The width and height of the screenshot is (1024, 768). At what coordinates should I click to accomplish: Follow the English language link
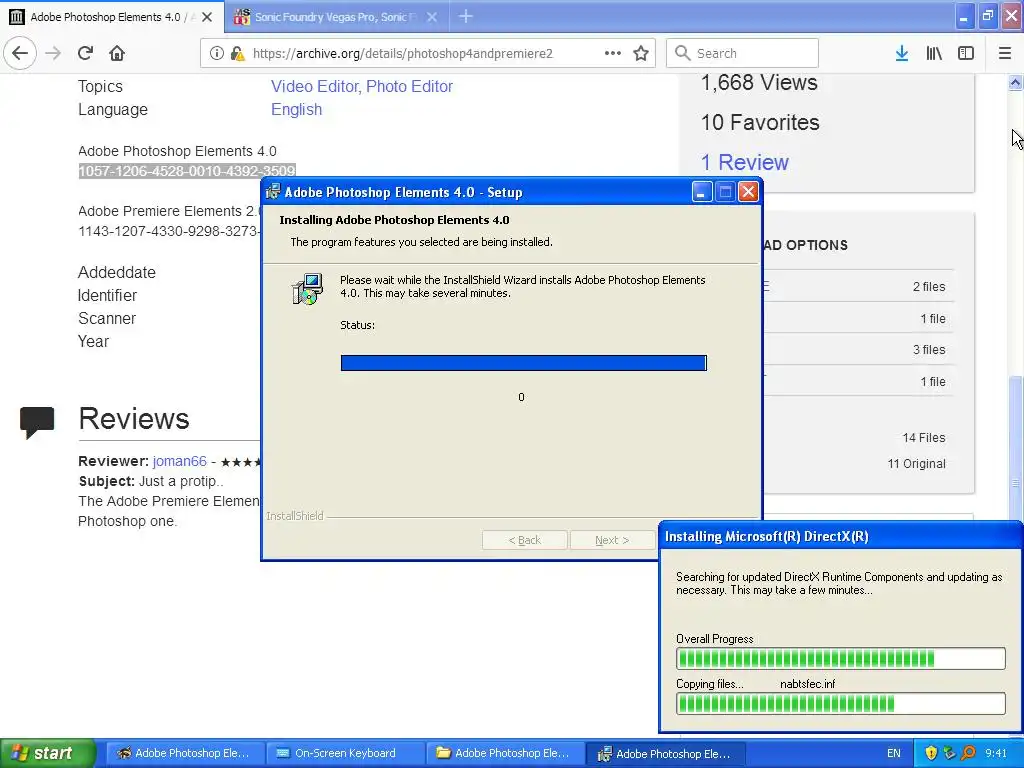pos(296,109)
